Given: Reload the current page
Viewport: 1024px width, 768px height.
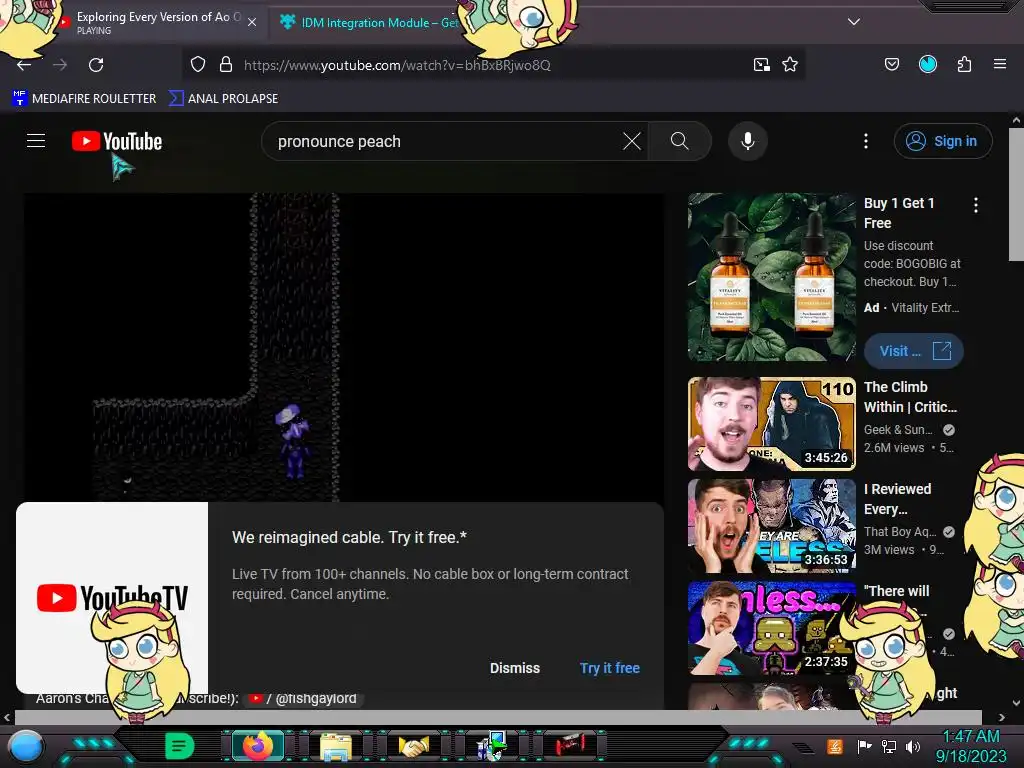Looking at the screenshot, I should click(96, 65).
